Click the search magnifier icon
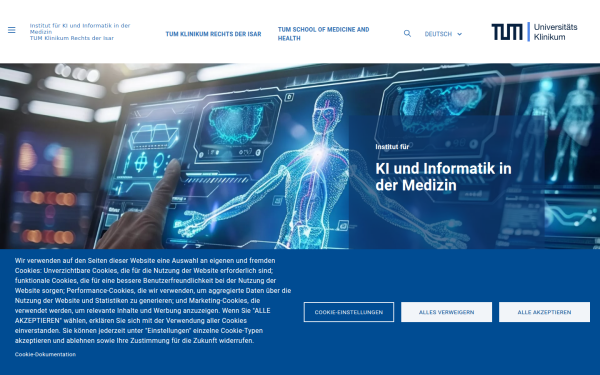The image size is (600, 375). pos(407,34)
